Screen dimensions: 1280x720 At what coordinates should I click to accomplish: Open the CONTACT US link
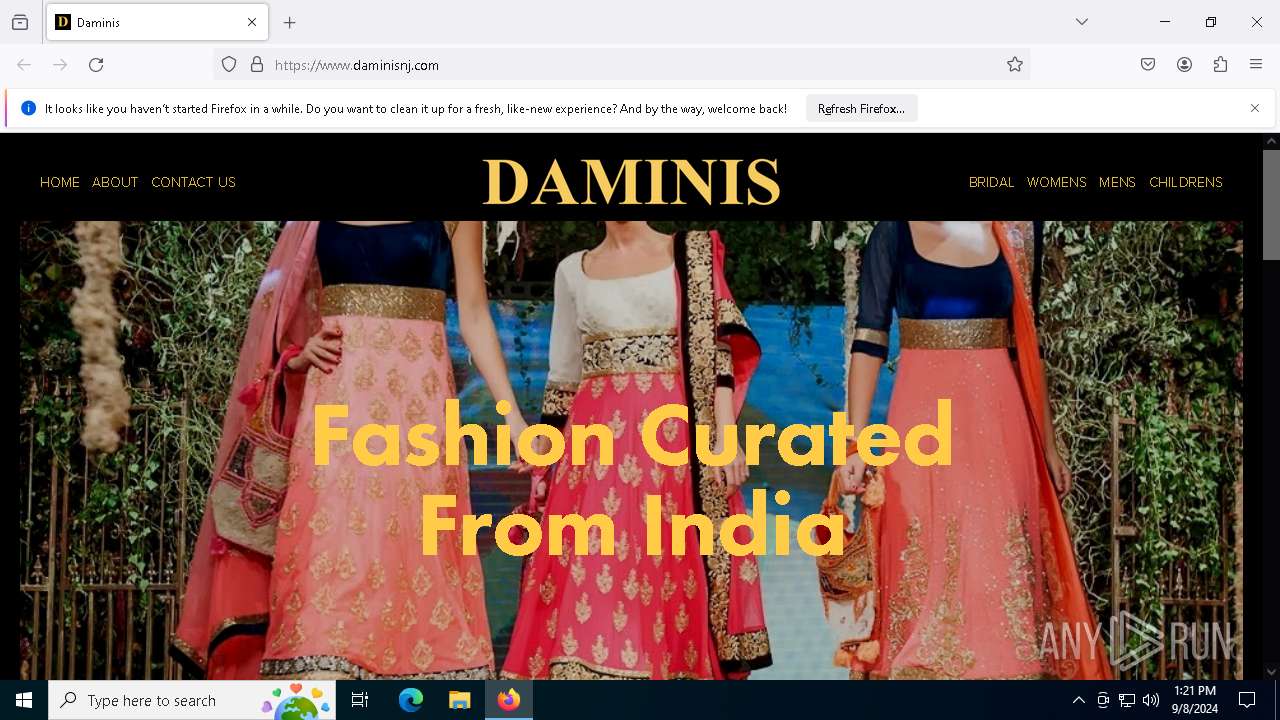(193, 182)
